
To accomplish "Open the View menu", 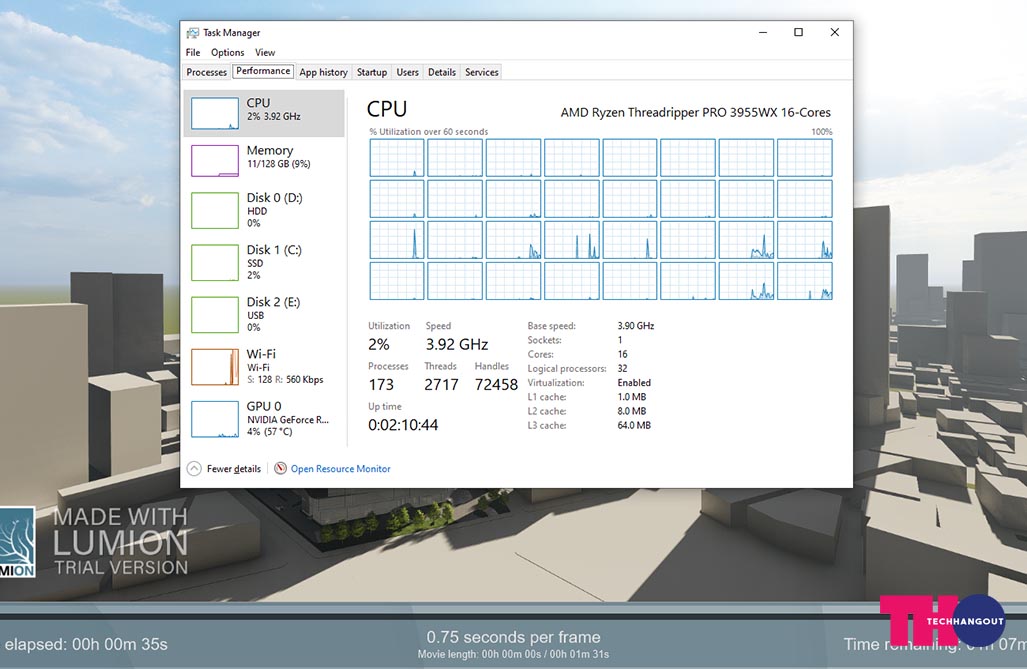I will coord(265,52).
